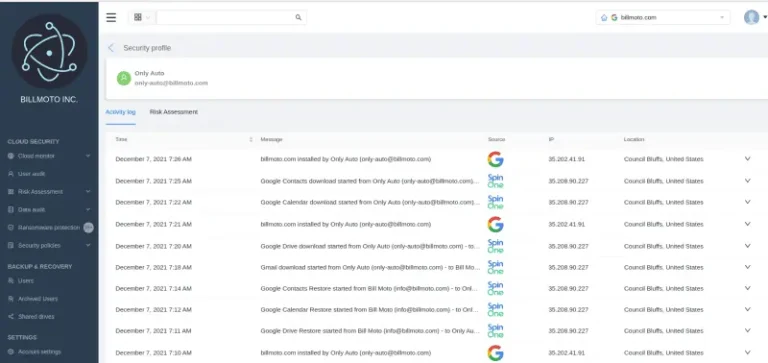Screen dimensions: 768x363
Task: Click the User audit sidebar icon
Action: (11, 174)
